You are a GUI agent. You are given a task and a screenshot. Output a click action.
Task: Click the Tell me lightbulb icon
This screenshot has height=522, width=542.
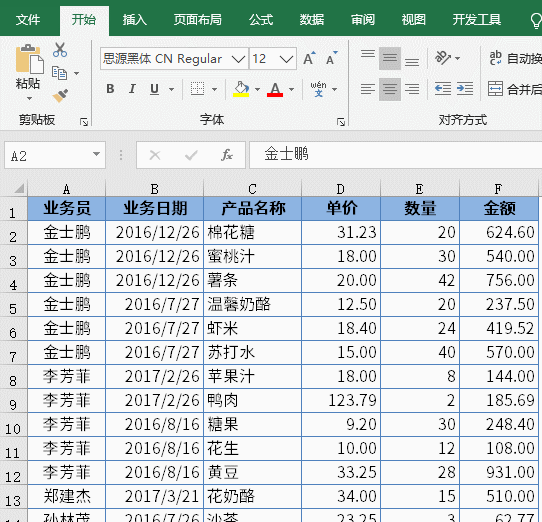click(x=535, y=20)
